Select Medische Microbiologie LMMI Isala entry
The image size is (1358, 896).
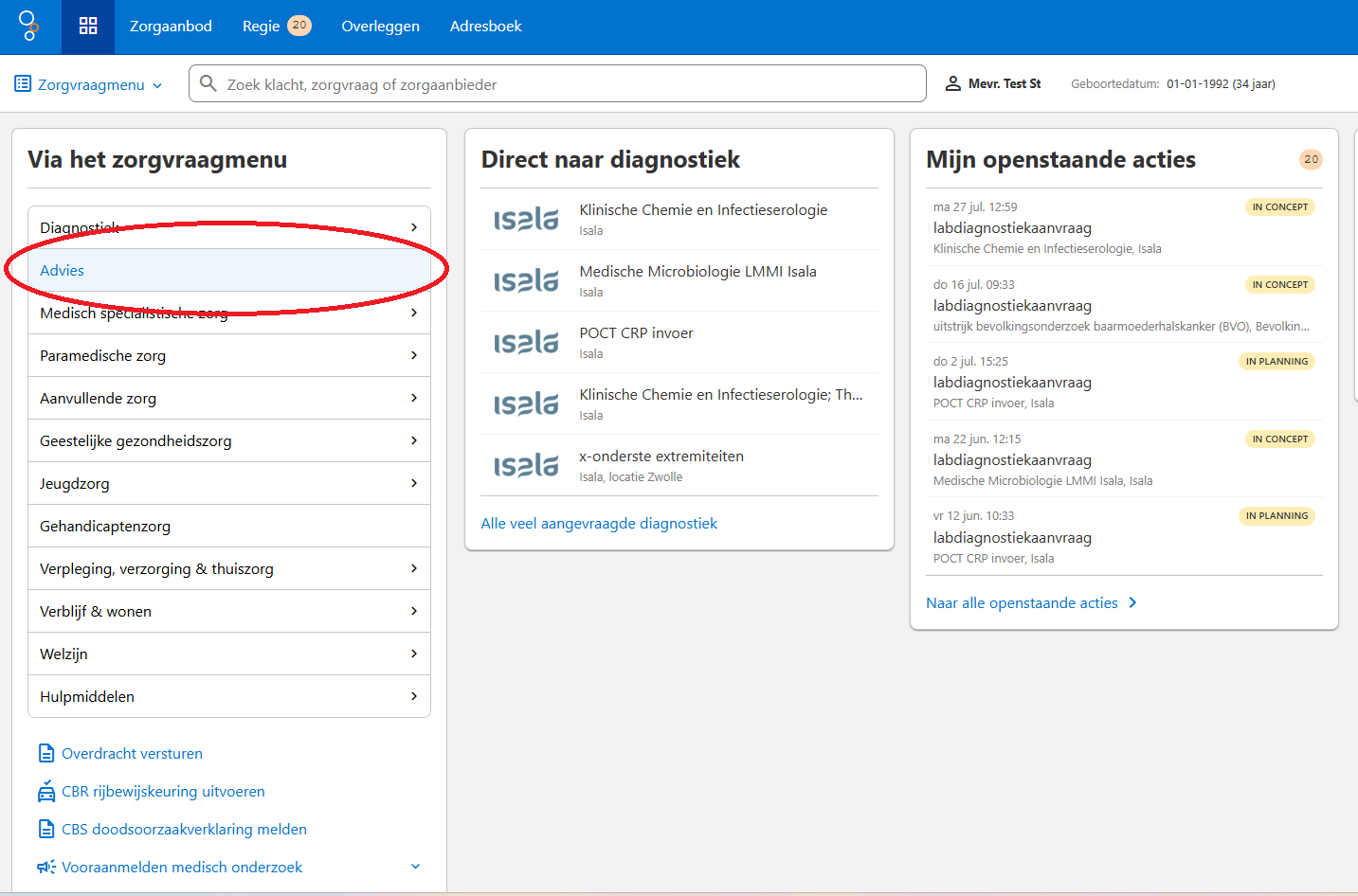[x=679, y=280]
